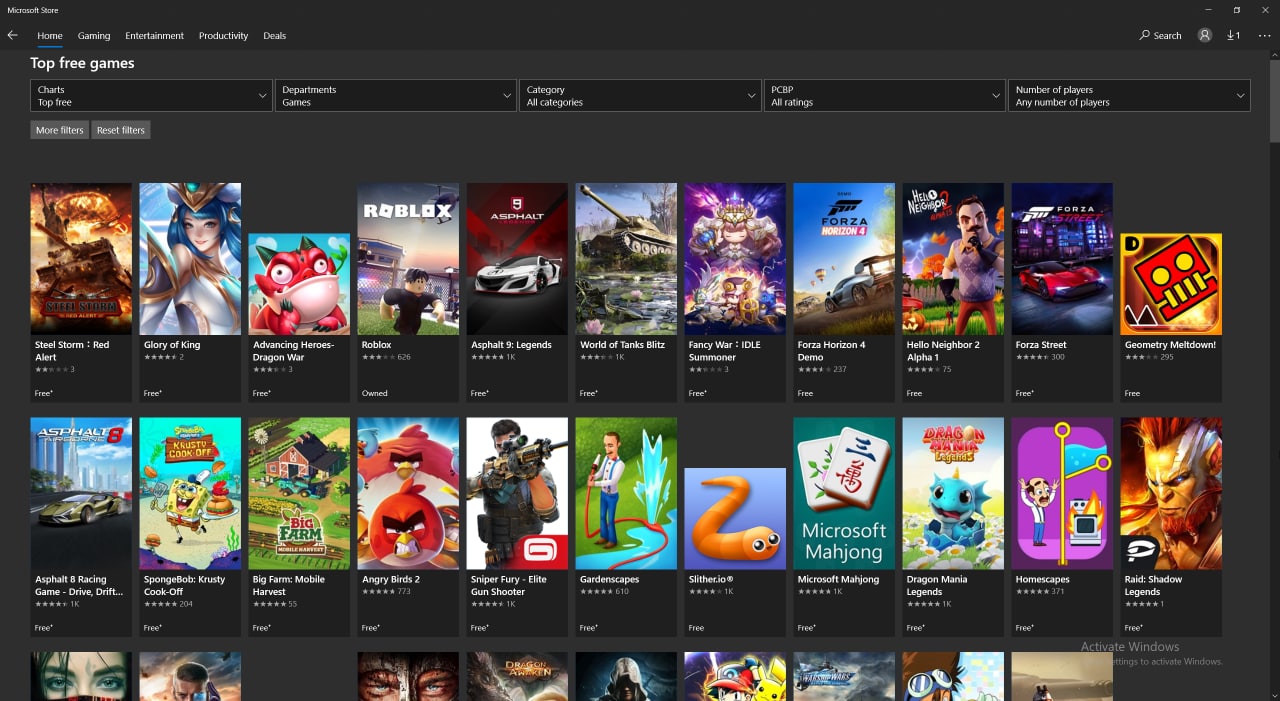The height and width of the screenshot is (701, 1280).
Task: Open Hello Neighbor 2 Alpha 1 tile
Action: point(953,292)
